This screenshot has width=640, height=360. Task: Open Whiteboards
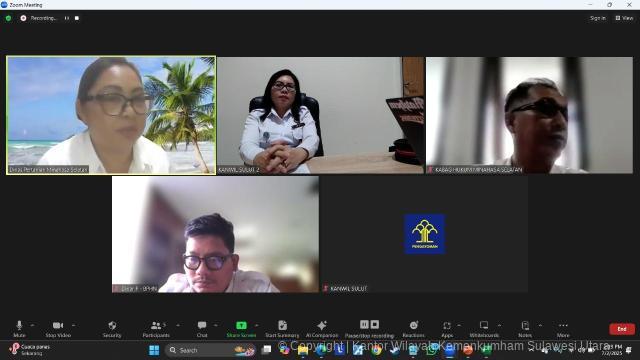[x=484, y=329]
